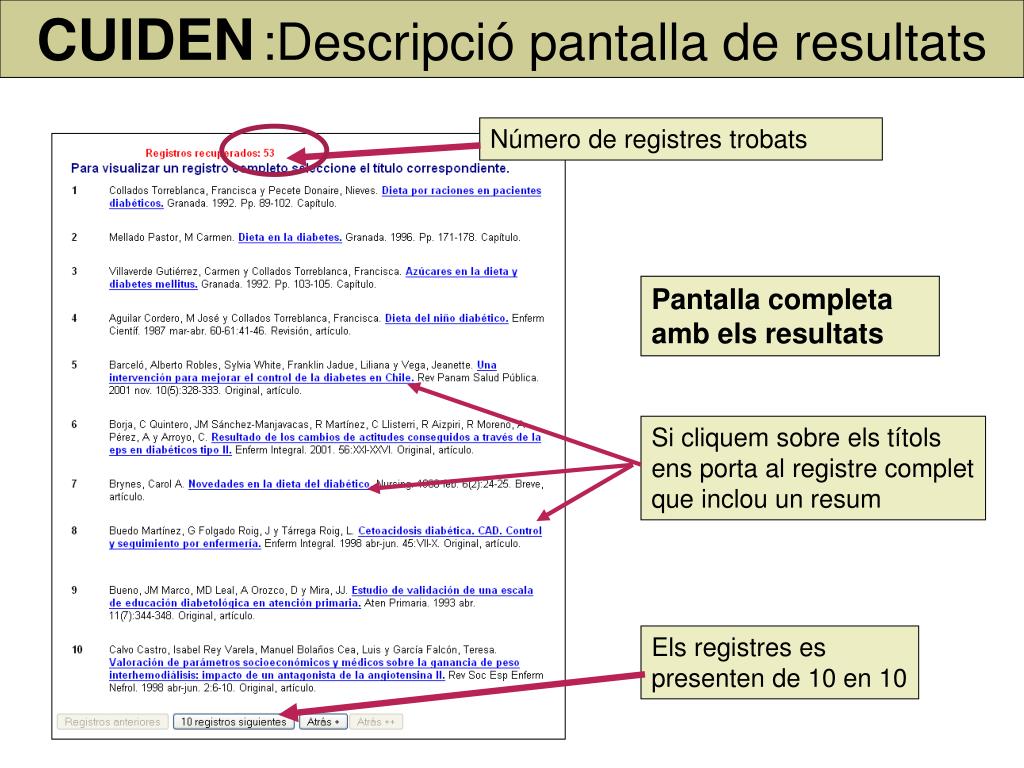Click the enabled "Atrás" button

click(x=323, y=722)
